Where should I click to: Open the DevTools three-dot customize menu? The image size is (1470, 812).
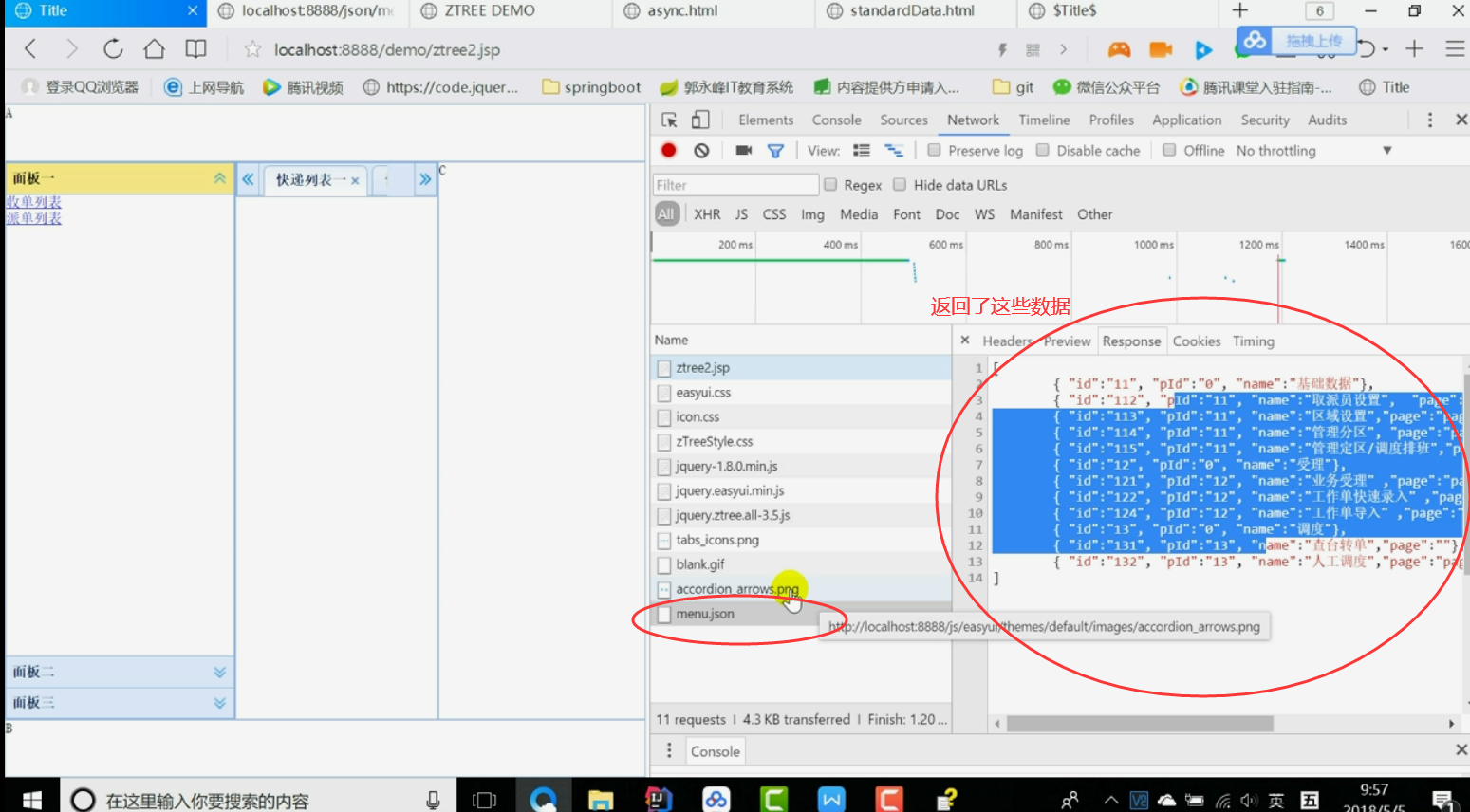1430,120
